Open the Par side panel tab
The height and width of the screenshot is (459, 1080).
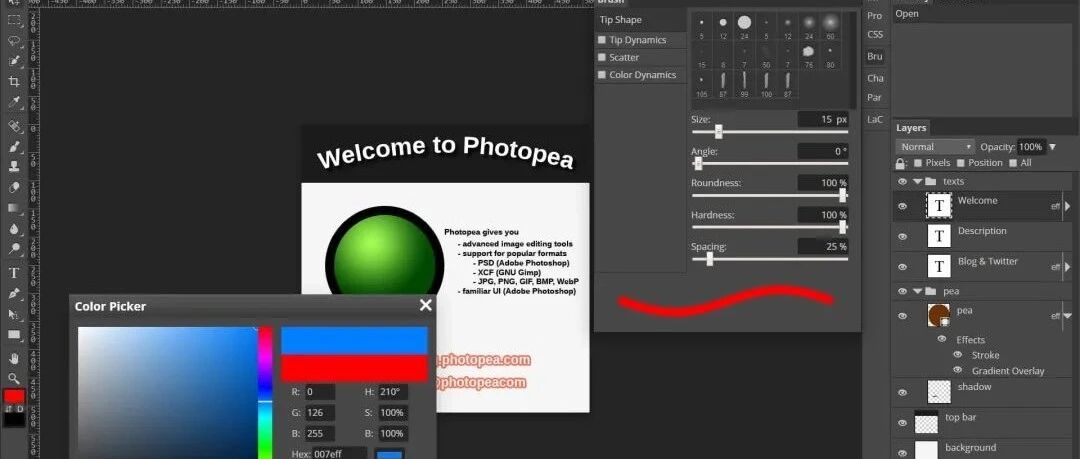coord(875,97)
